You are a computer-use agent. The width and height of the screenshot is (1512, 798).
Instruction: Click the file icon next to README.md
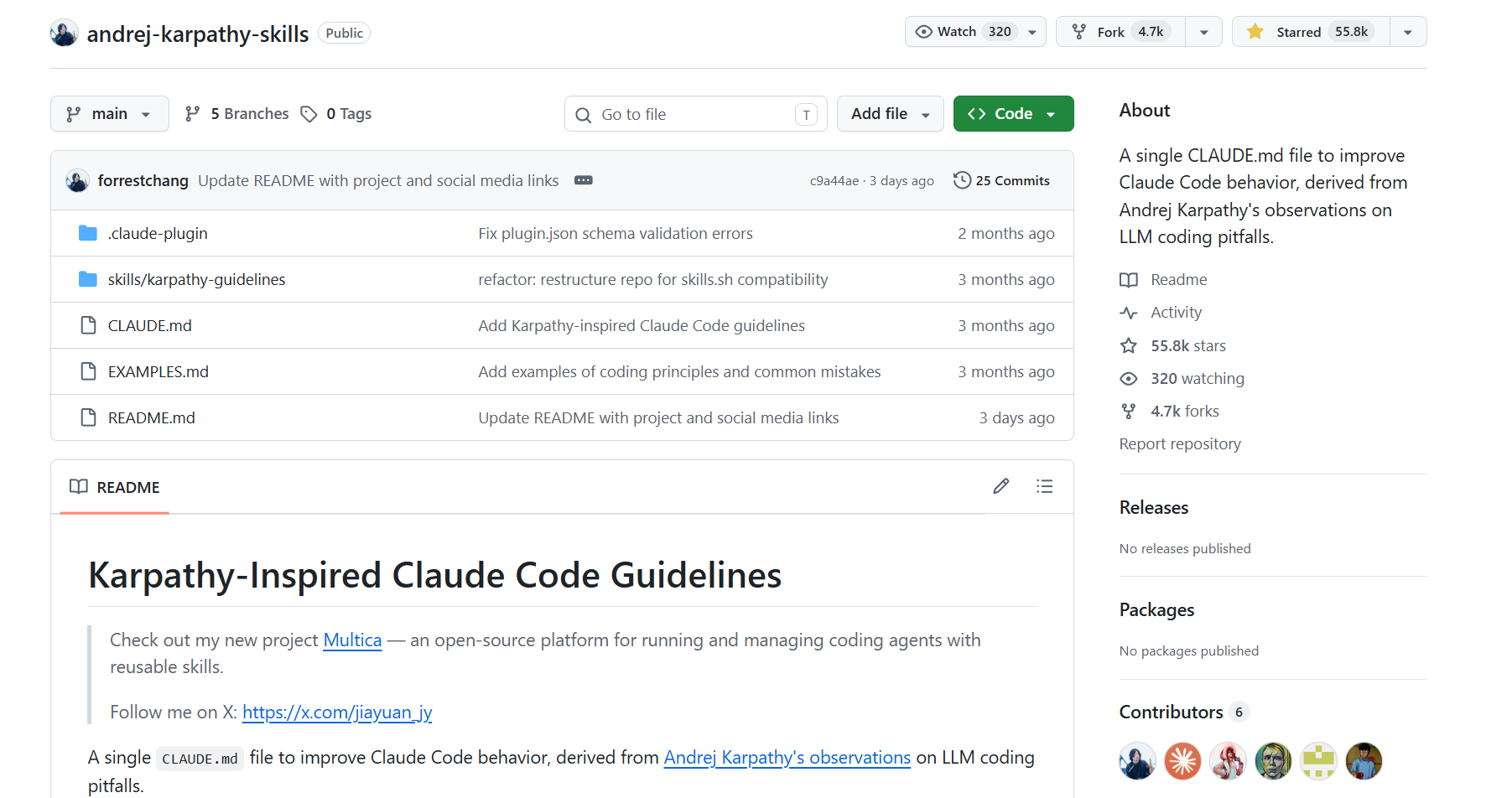coord(88,417)
